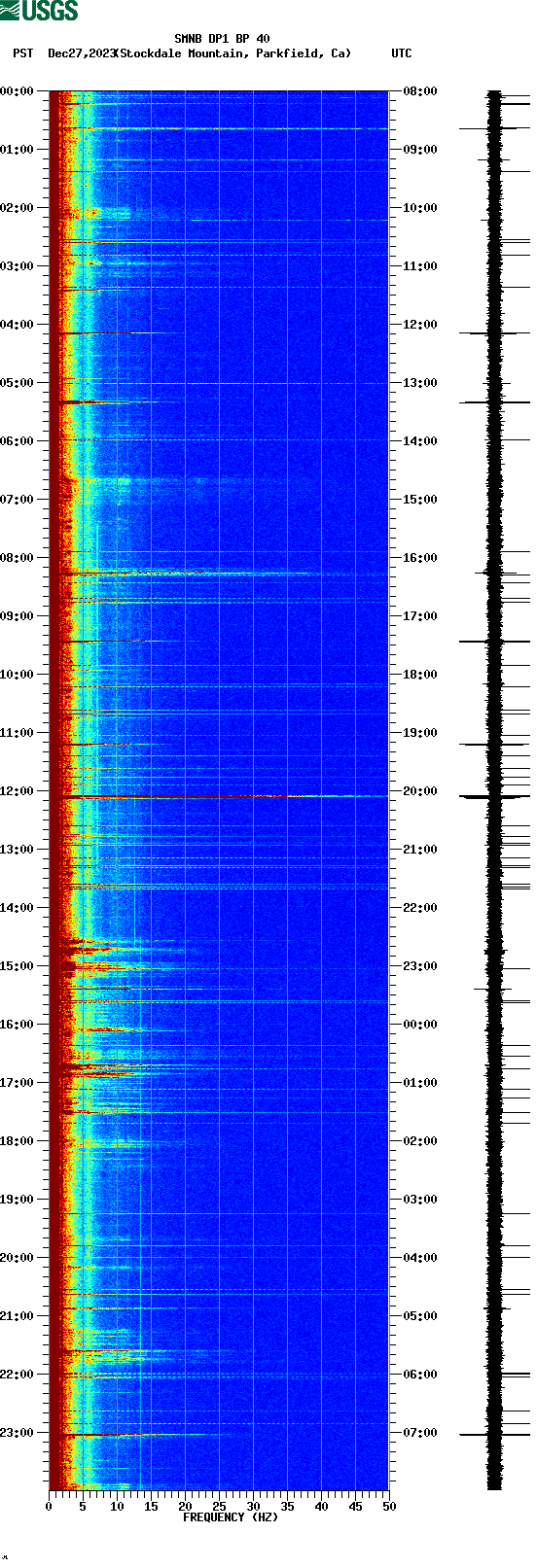
Task: Click the 40 Hz frequency tick label
Action: pos(321,1507)
